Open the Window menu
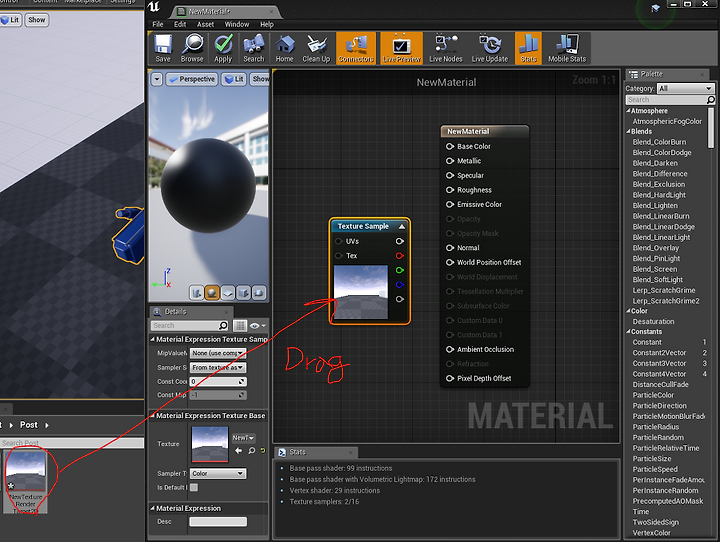The width and height of the screenshot is (720, 542). tap(237, 24)
